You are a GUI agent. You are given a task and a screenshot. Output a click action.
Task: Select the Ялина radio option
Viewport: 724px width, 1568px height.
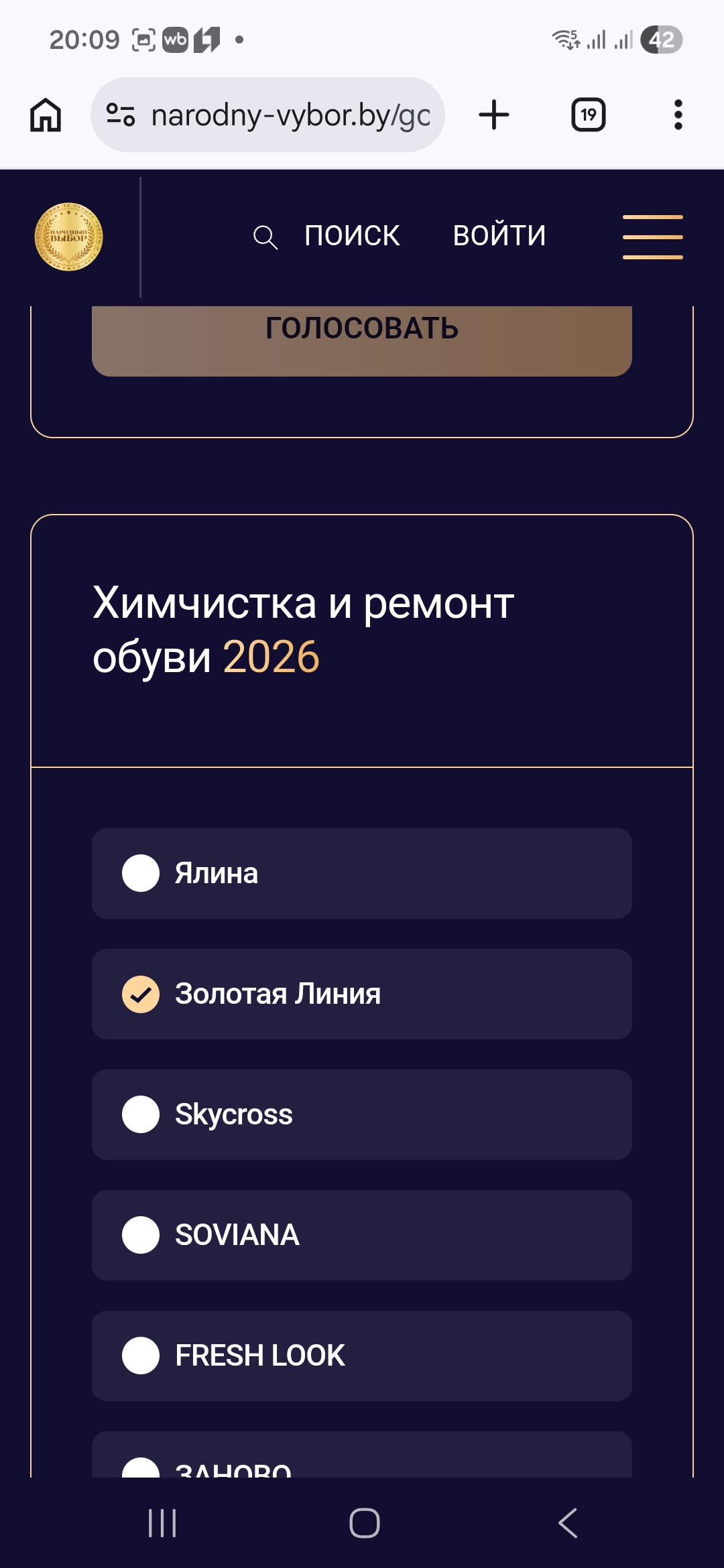141,873
